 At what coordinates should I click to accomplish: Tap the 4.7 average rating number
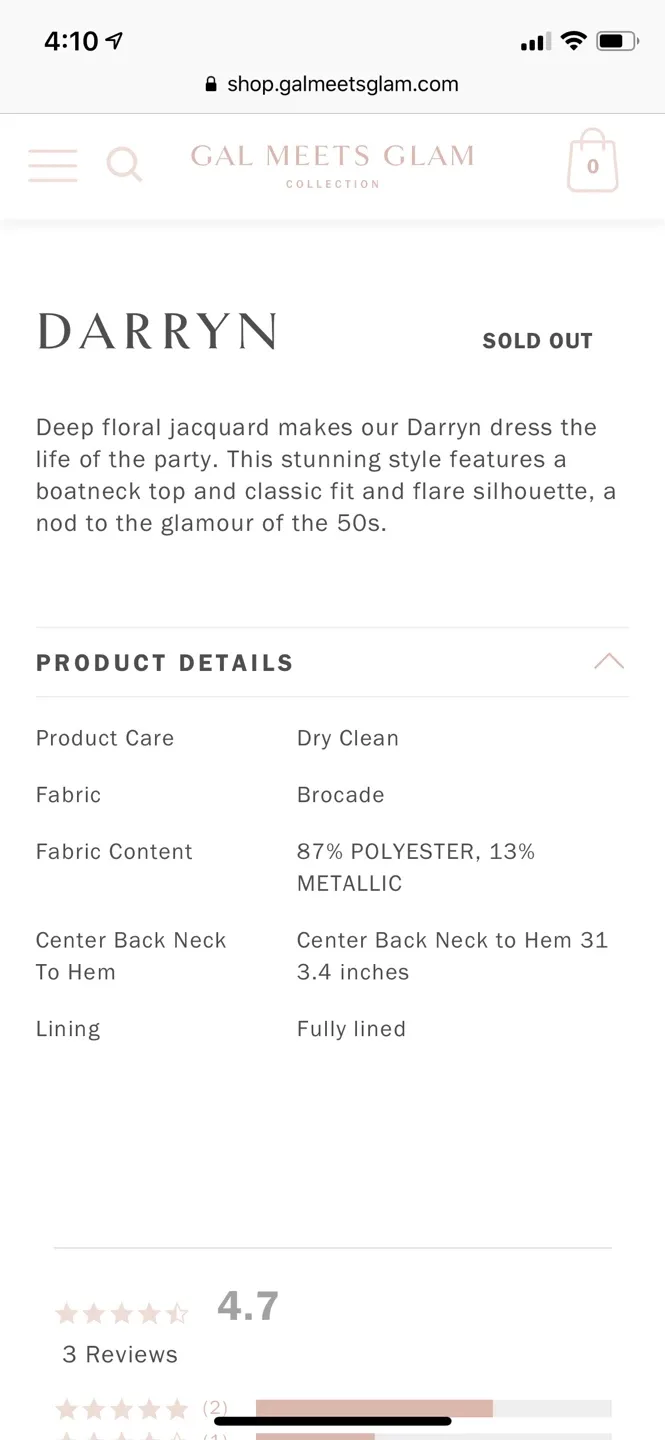246,1305
